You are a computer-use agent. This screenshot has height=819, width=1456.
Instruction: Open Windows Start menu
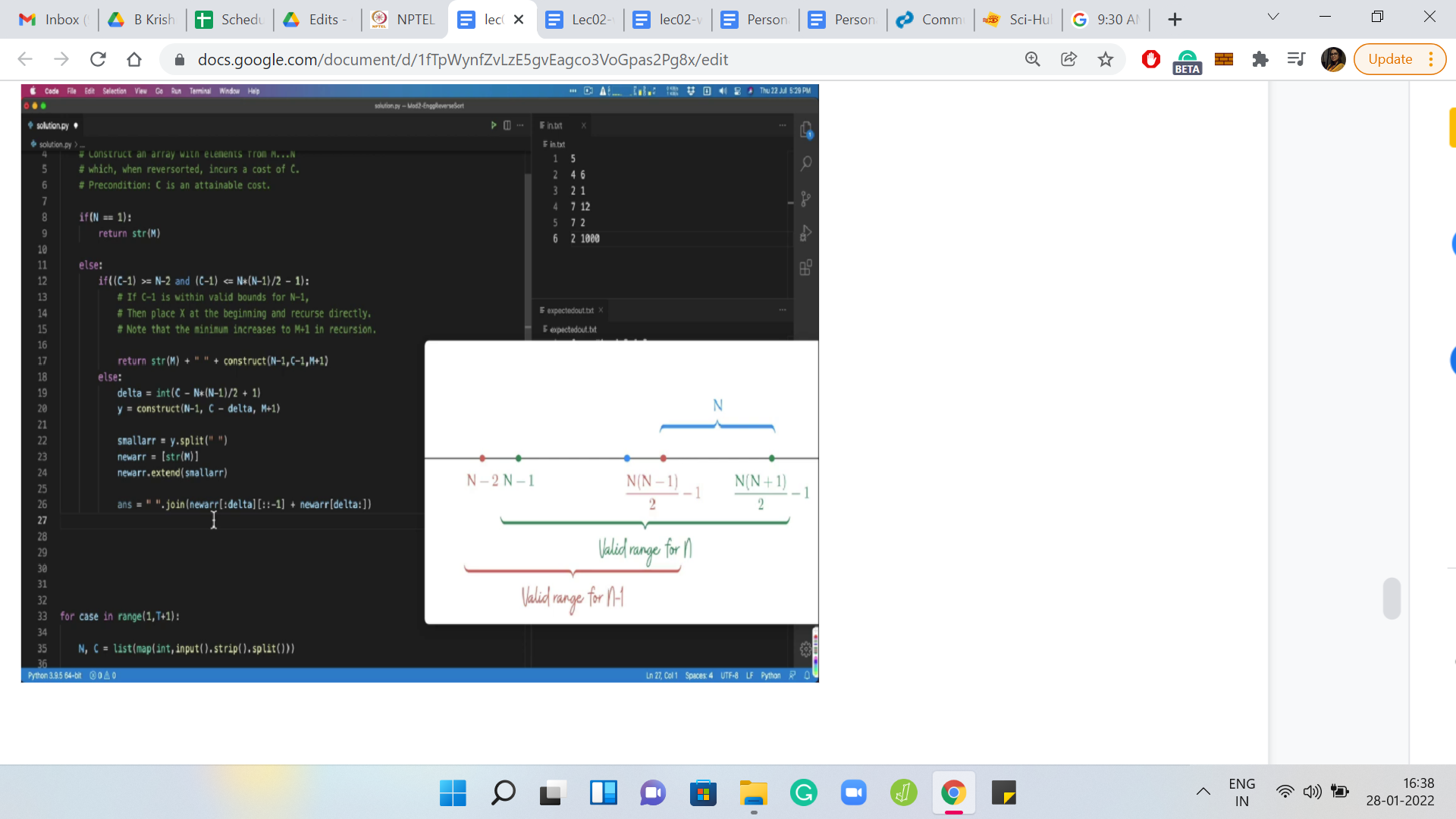pyautogui.click(x=453, y=793)
